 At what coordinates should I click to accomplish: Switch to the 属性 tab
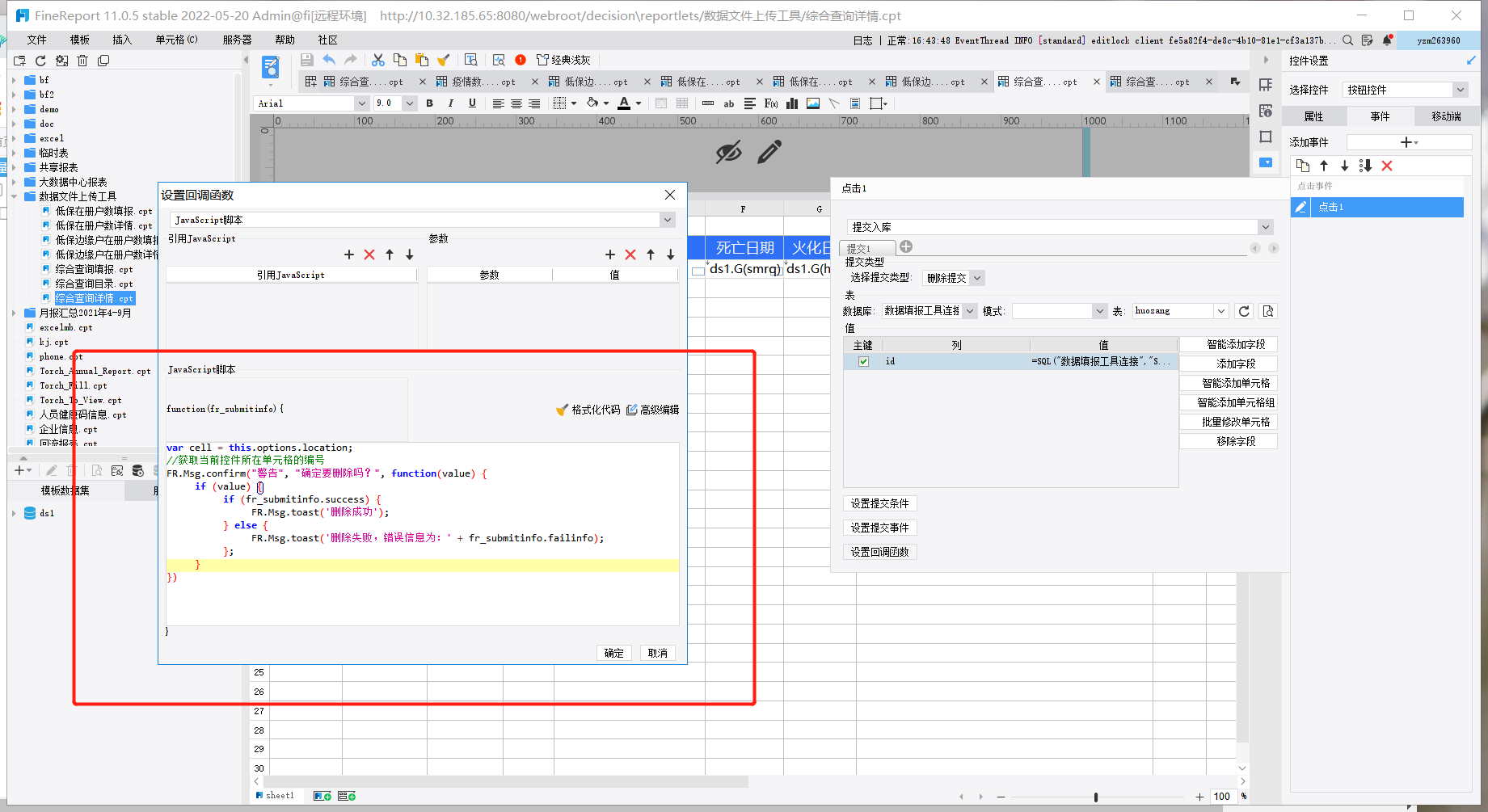[x=1313, y=116]
